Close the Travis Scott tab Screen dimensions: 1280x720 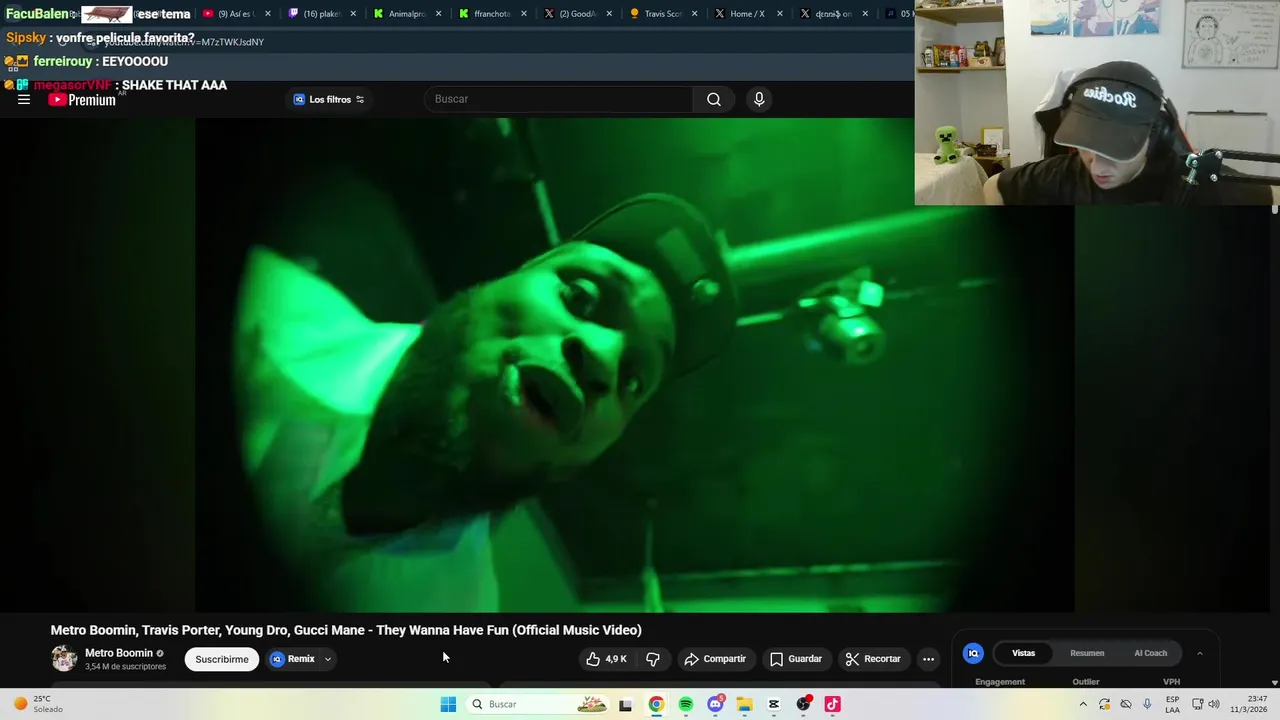point(694,14)
